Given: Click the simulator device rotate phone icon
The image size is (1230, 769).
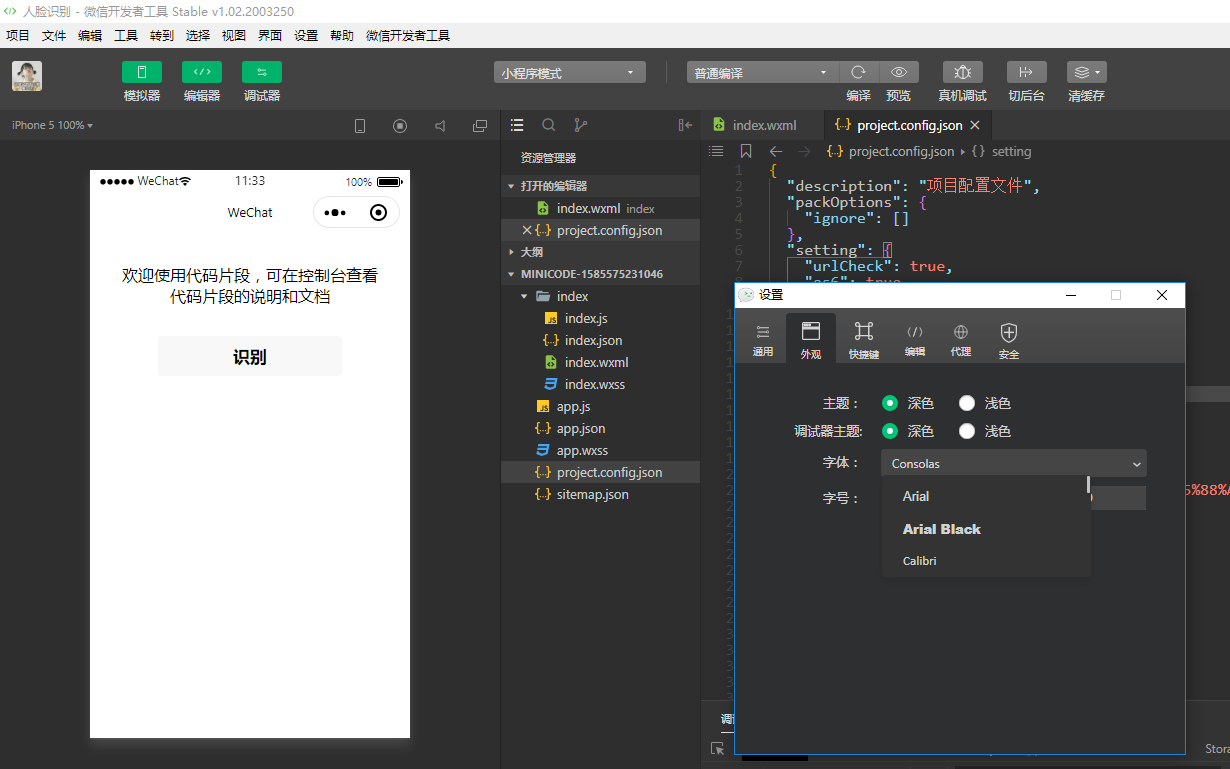Looking at the screenshot, I should pyautogui.click(x=360, y=126).
